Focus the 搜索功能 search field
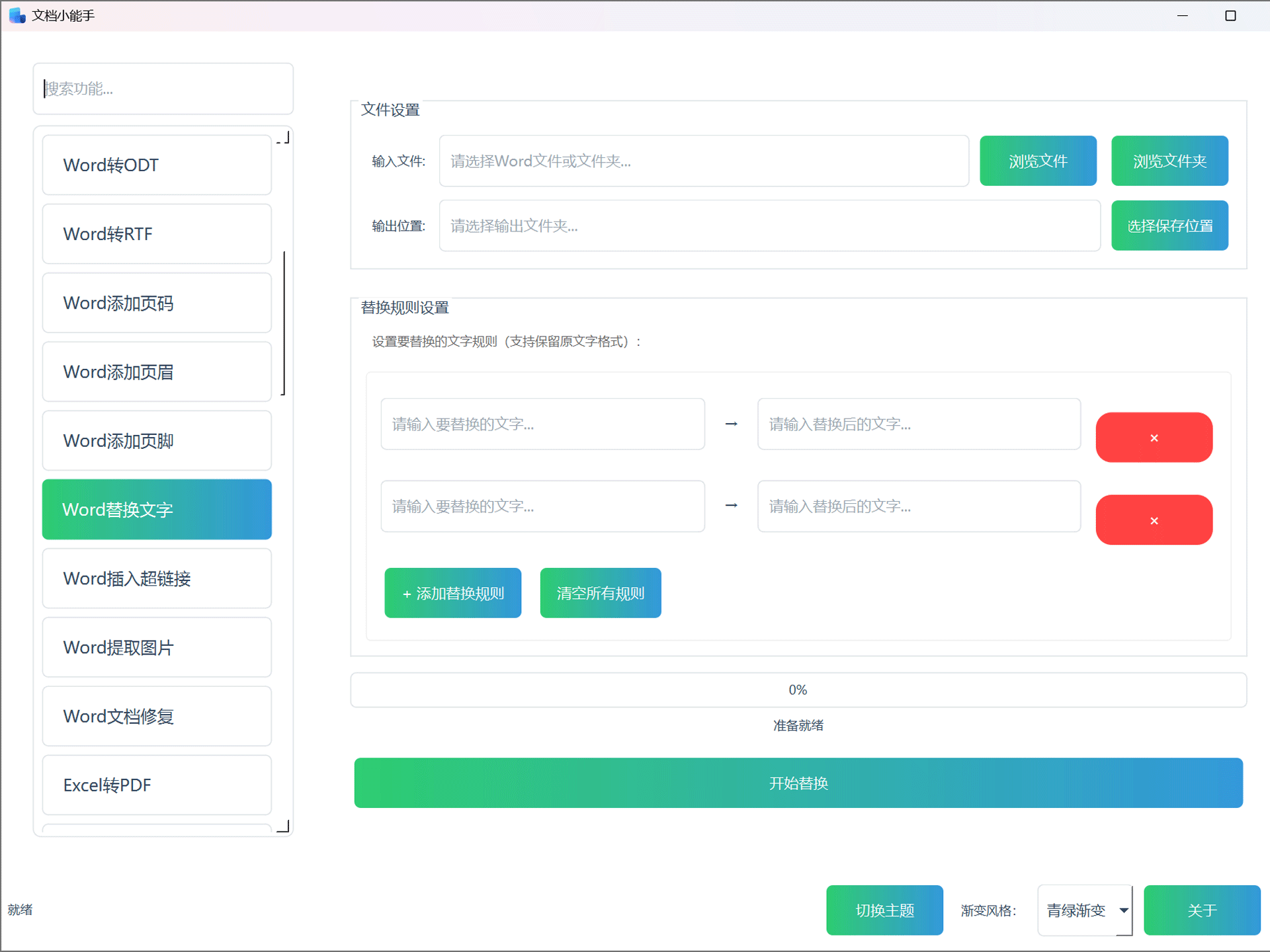This screenshot has width=1270, height=952. point(163,89)
